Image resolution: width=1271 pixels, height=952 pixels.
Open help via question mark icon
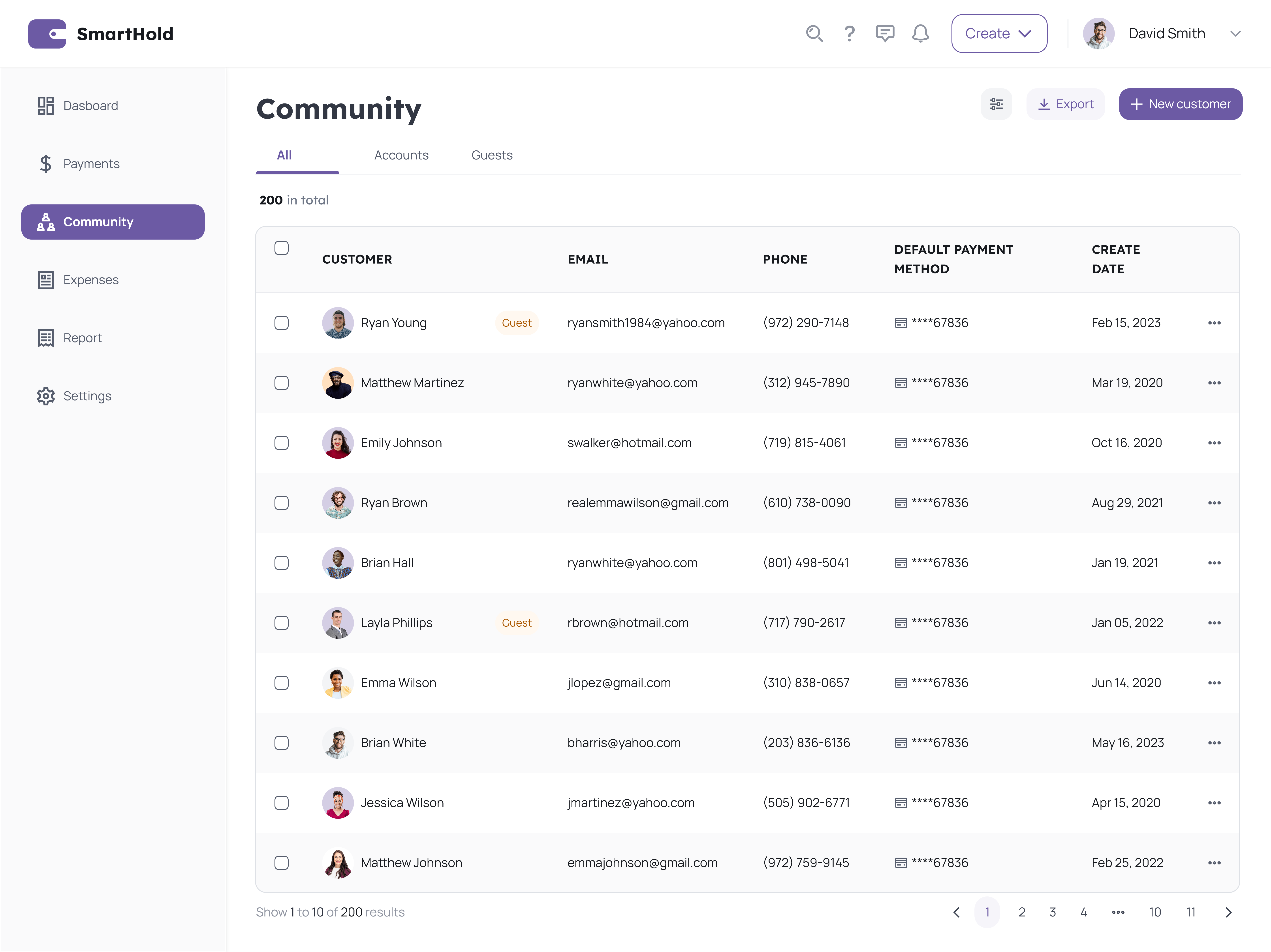coord(849,33)
